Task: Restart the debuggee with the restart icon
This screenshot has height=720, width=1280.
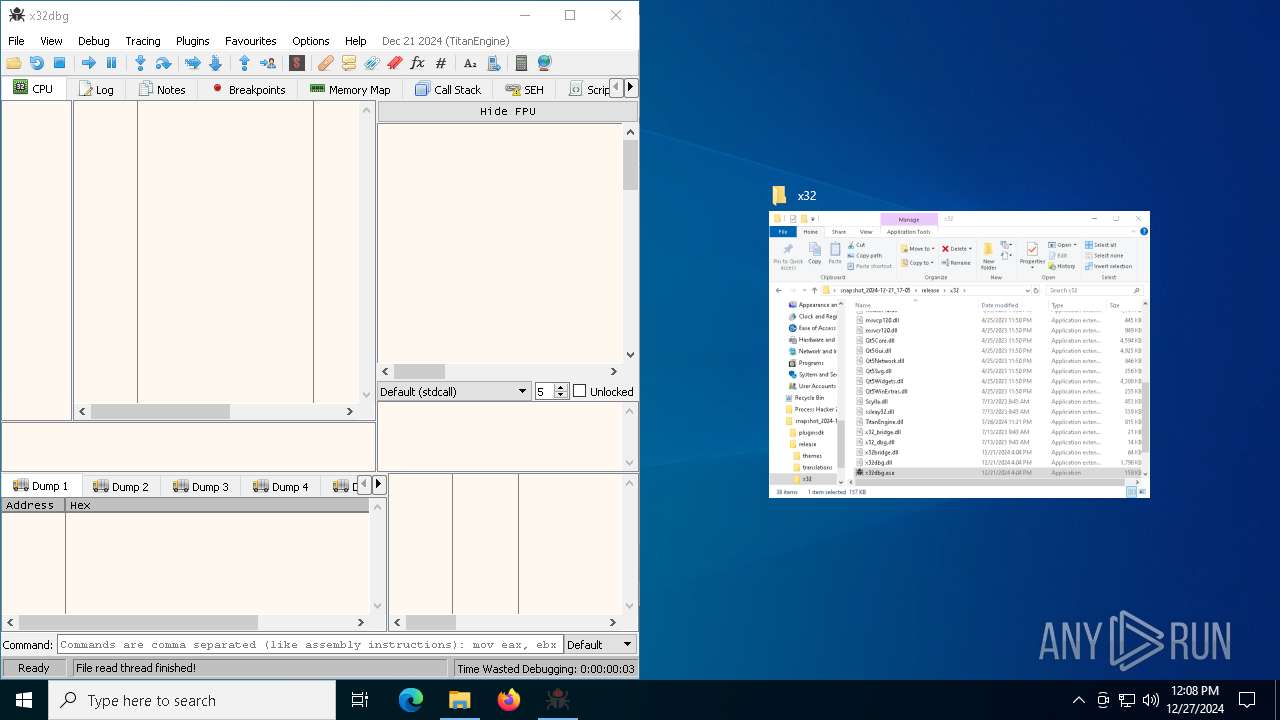Action: coord(37,63)
